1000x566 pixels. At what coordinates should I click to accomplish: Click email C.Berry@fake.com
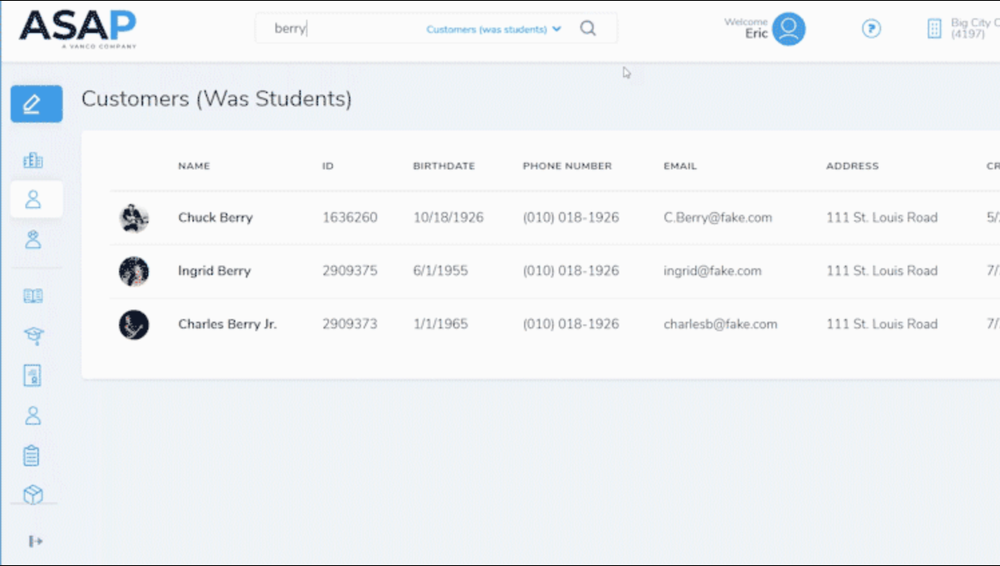pos(717,218)
